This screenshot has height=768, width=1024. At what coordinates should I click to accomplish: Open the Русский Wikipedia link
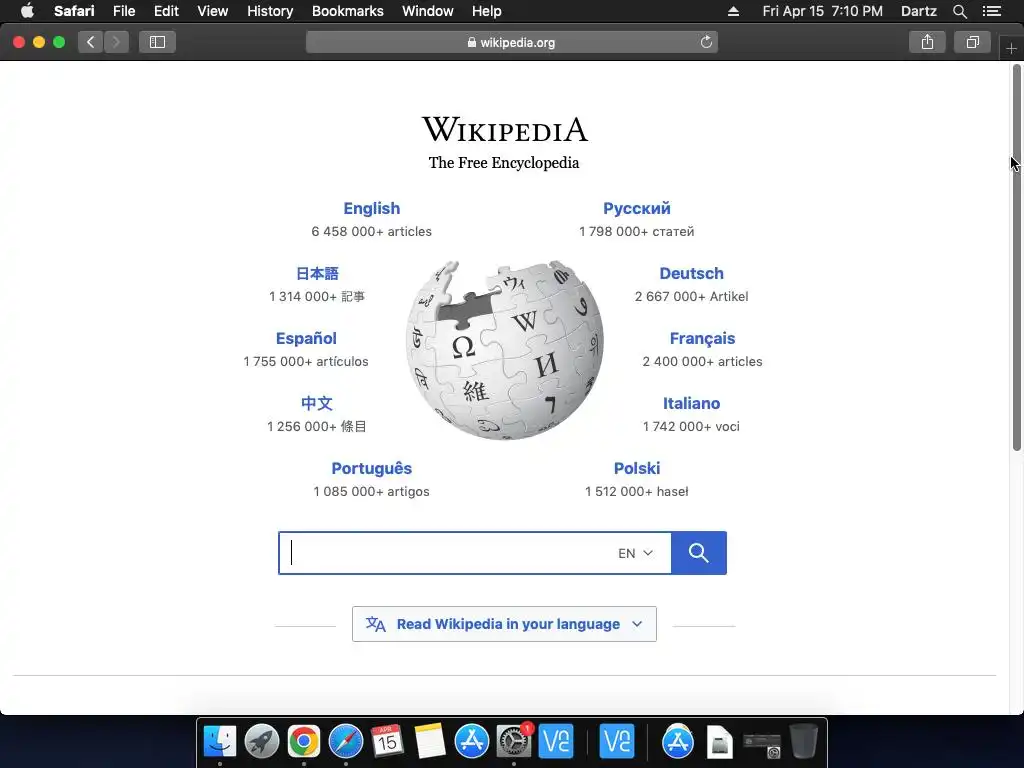tap(637, 208)
